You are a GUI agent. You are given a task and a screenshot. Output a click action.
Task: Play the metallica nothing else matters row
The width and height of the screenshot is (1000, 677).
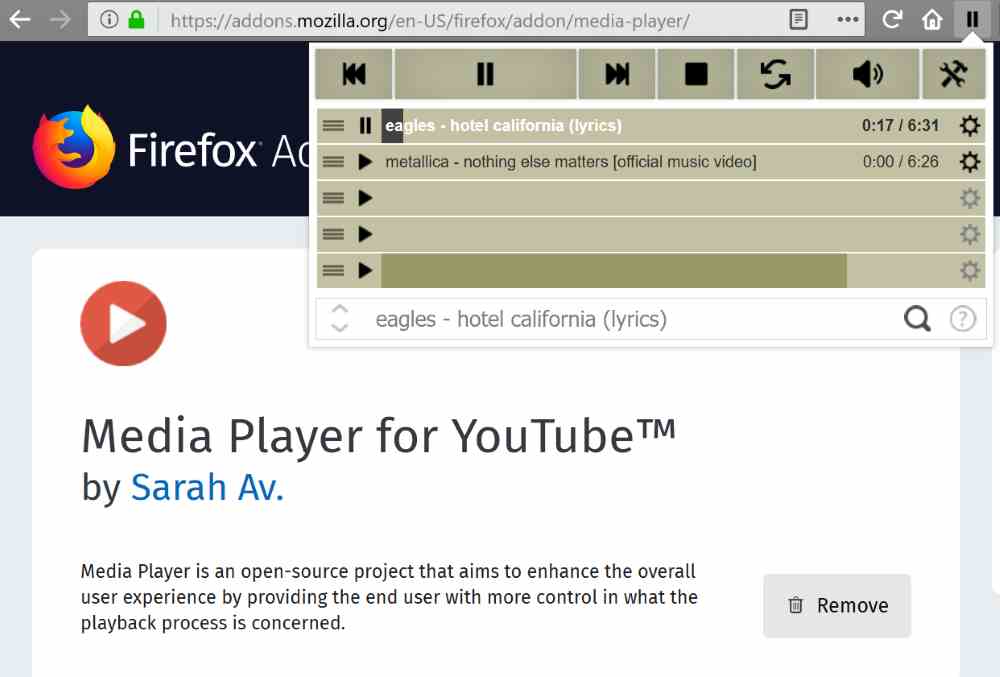(x=365, y=162)
